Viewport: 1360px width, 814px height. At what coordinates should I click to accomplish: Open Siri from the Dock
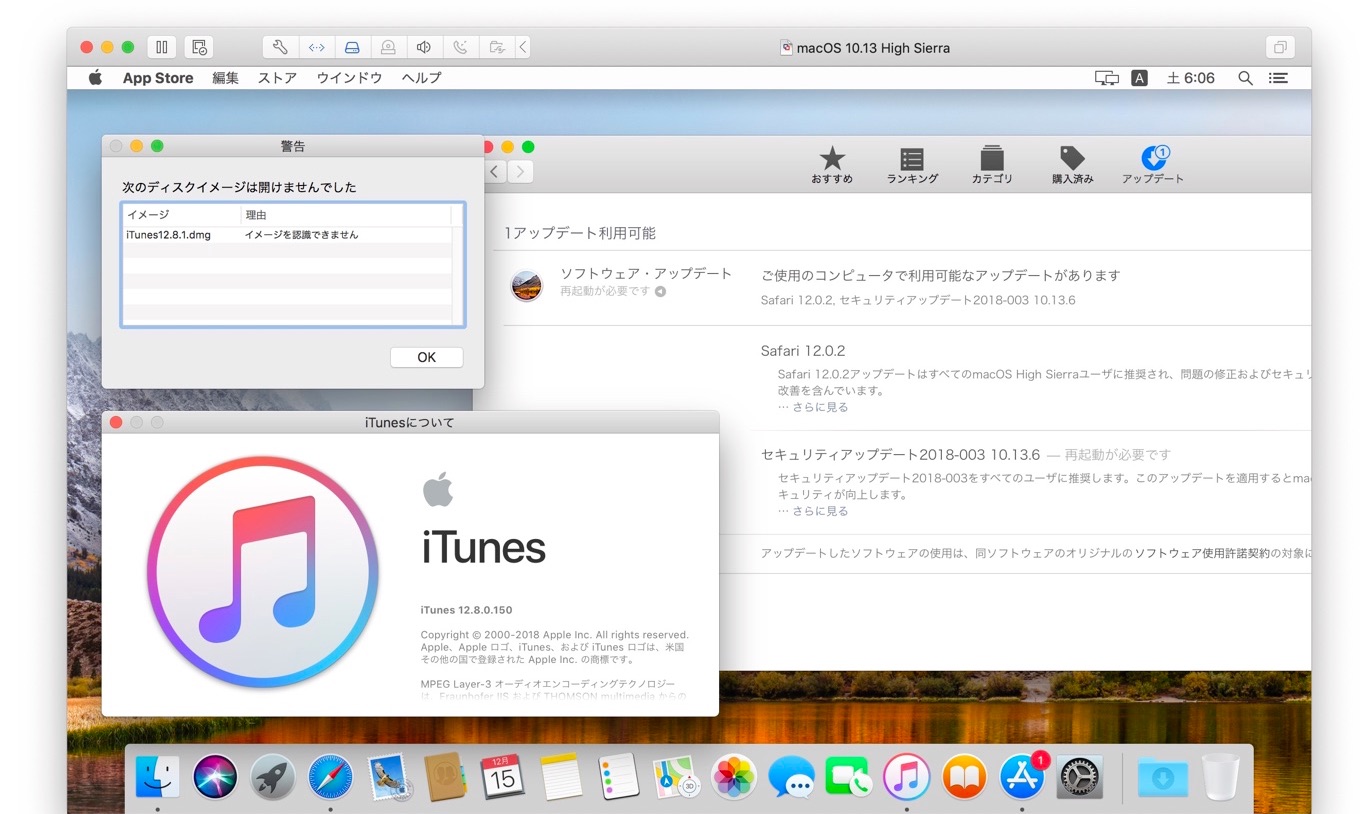[215, 777]
